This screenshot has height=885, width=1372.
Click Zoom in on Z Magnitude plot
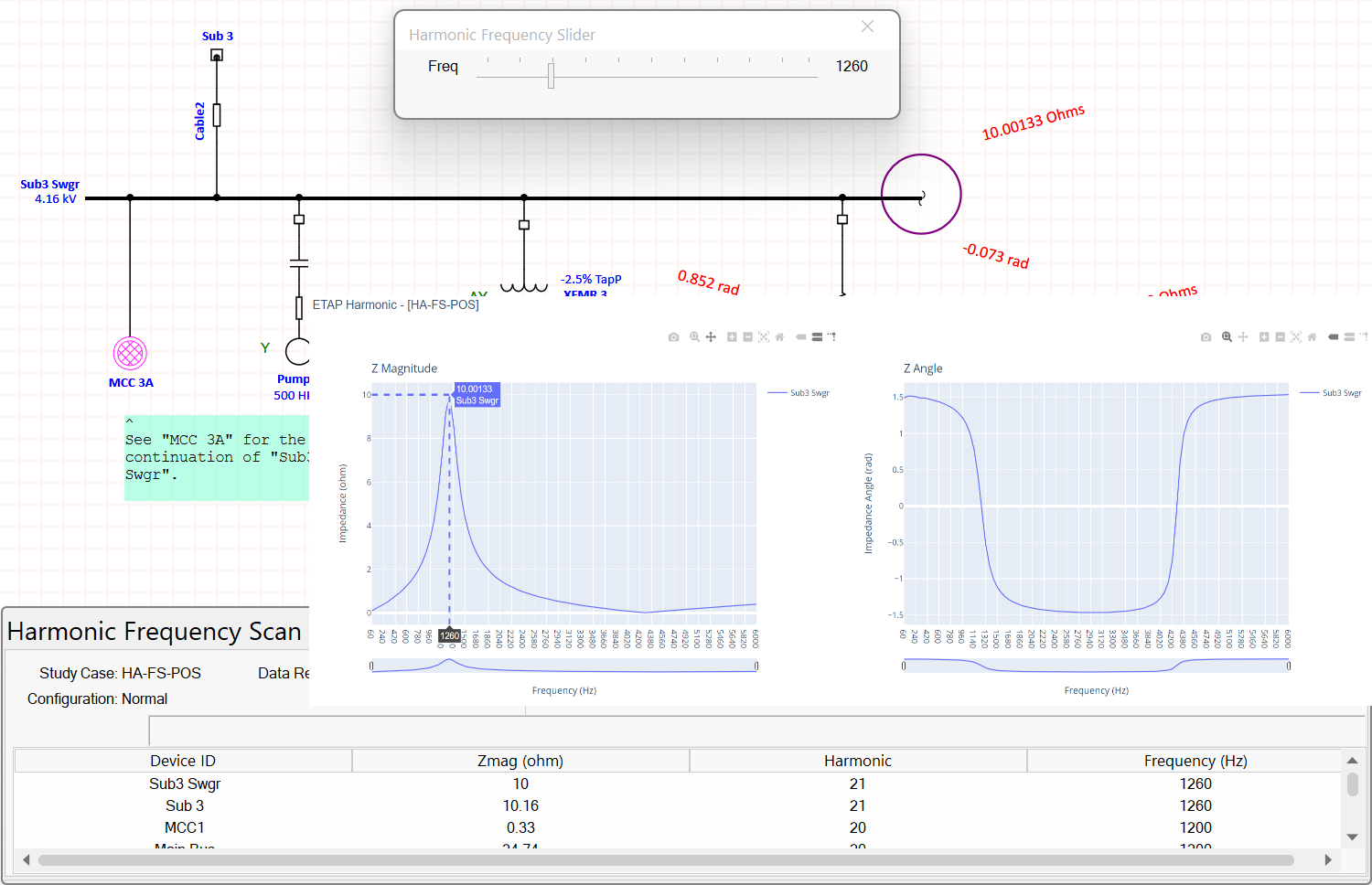[732, 337]
